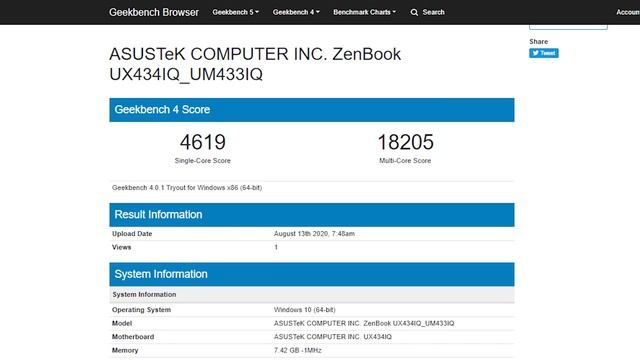Select the single-core score 4619

[202, 142]
